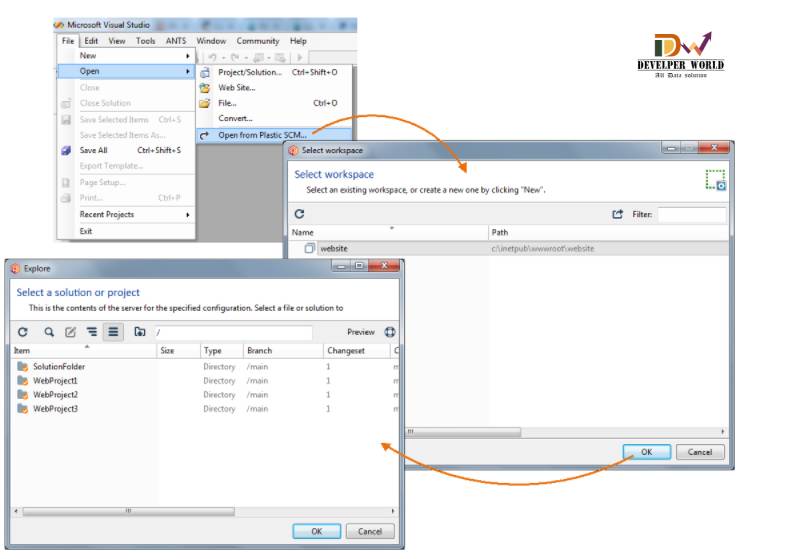Switch Explore to tree view
Viewport: 796px width, 559px height.
(x=92, y=332)
